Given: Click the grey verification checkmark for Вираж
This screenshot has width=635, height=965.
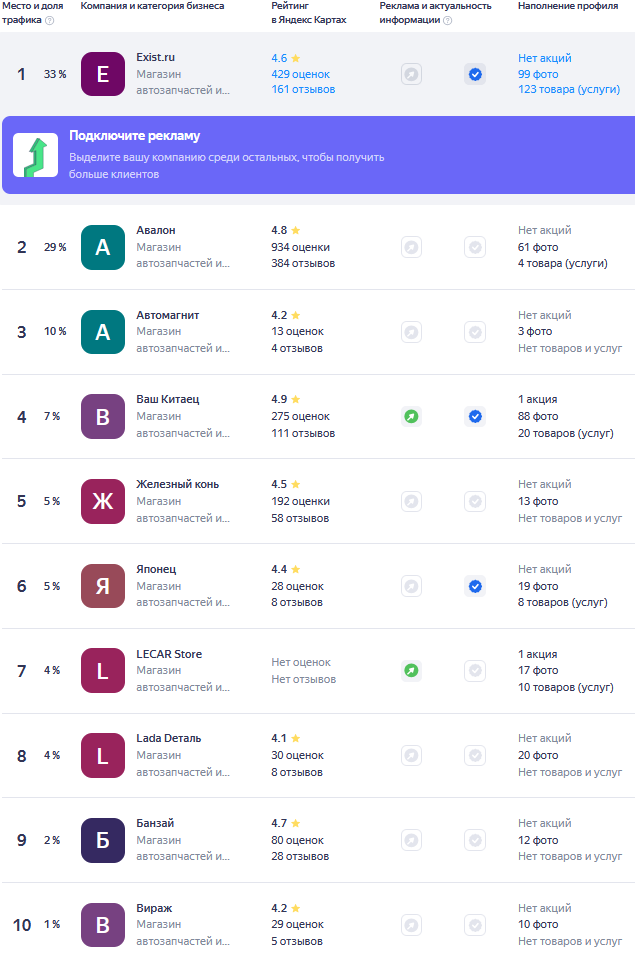Looking at the screenshot, I should pos(475,925).
